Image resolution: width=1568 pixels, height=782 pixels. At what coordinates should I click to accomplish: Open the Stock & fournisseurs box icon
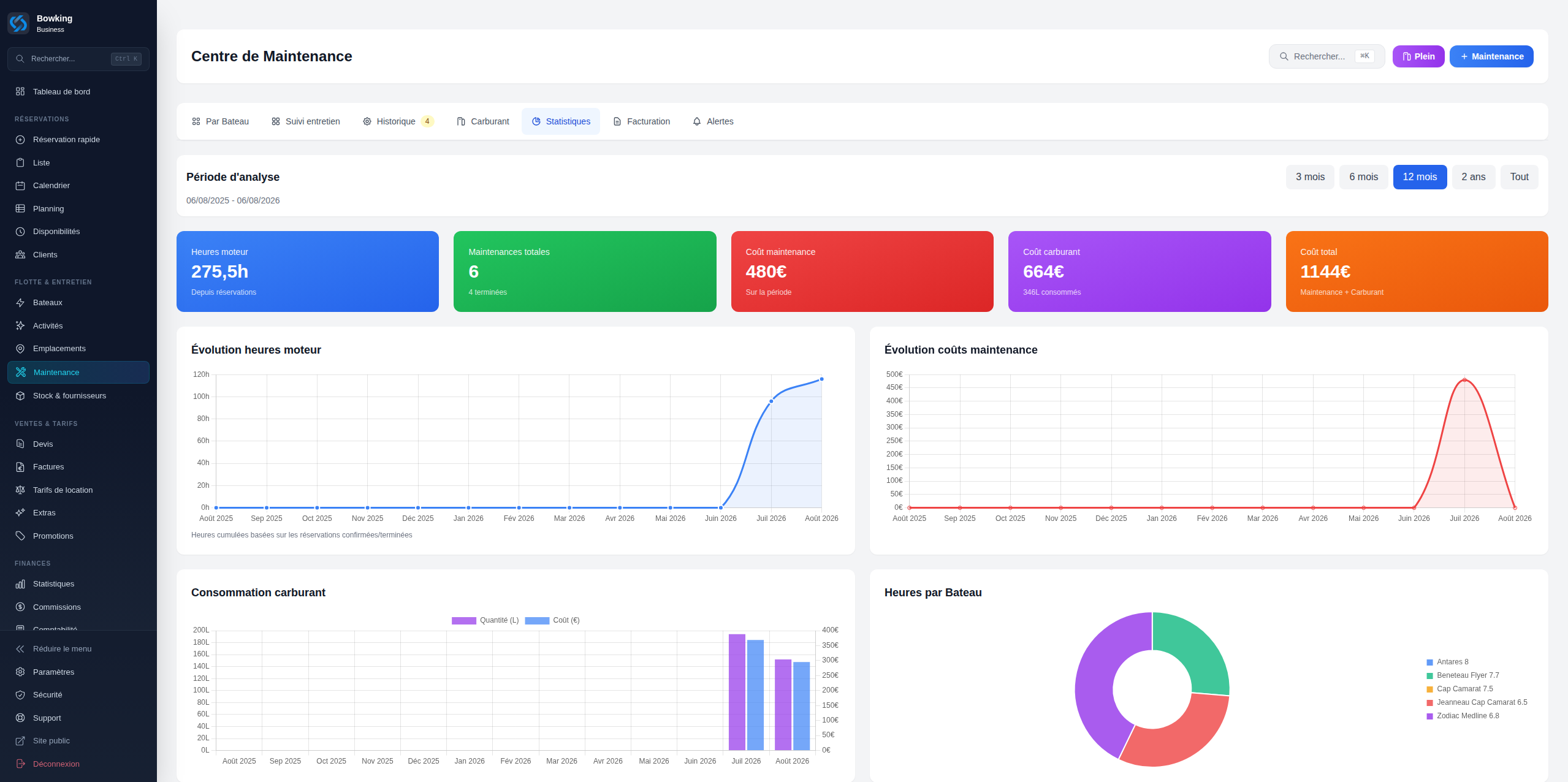pyautogui.click(x=20, y=396)
